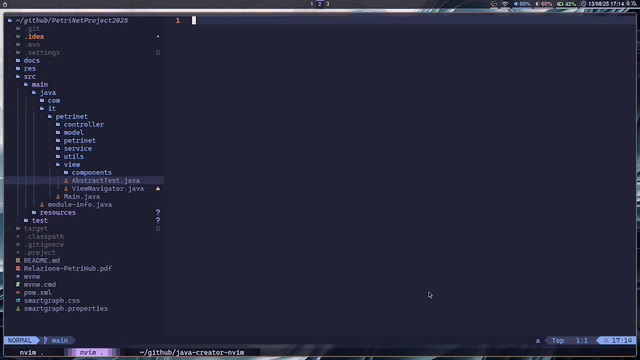Screen dimensions: 640x360
Task: Click line number 1 in editor
Action: click(x=178, y=20)
